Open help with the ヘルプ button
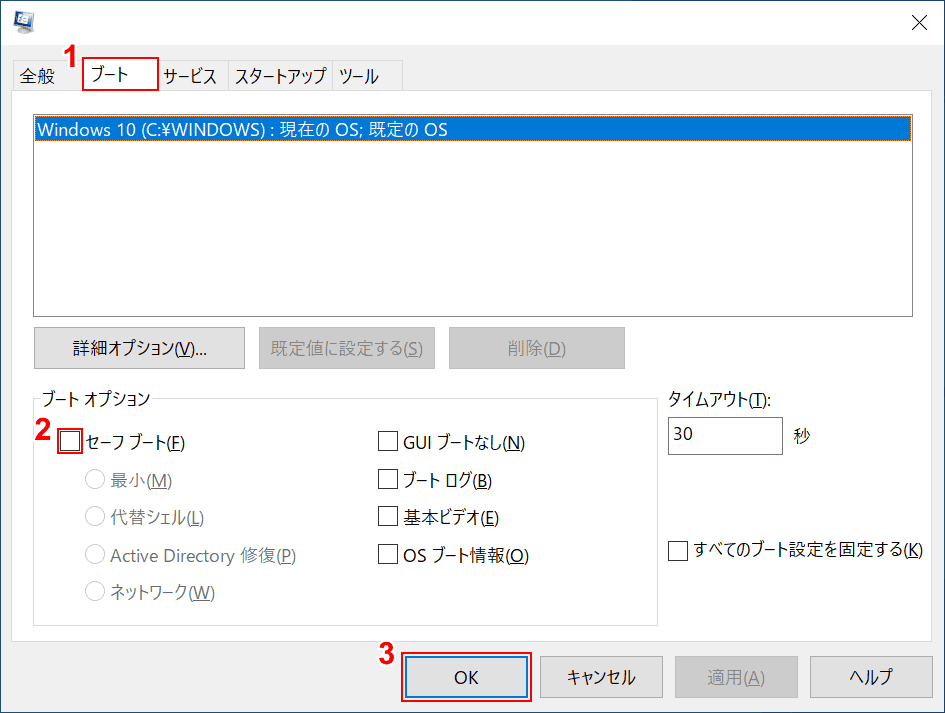The width and height of the screenshot is (945, 713). click(871, 677)
